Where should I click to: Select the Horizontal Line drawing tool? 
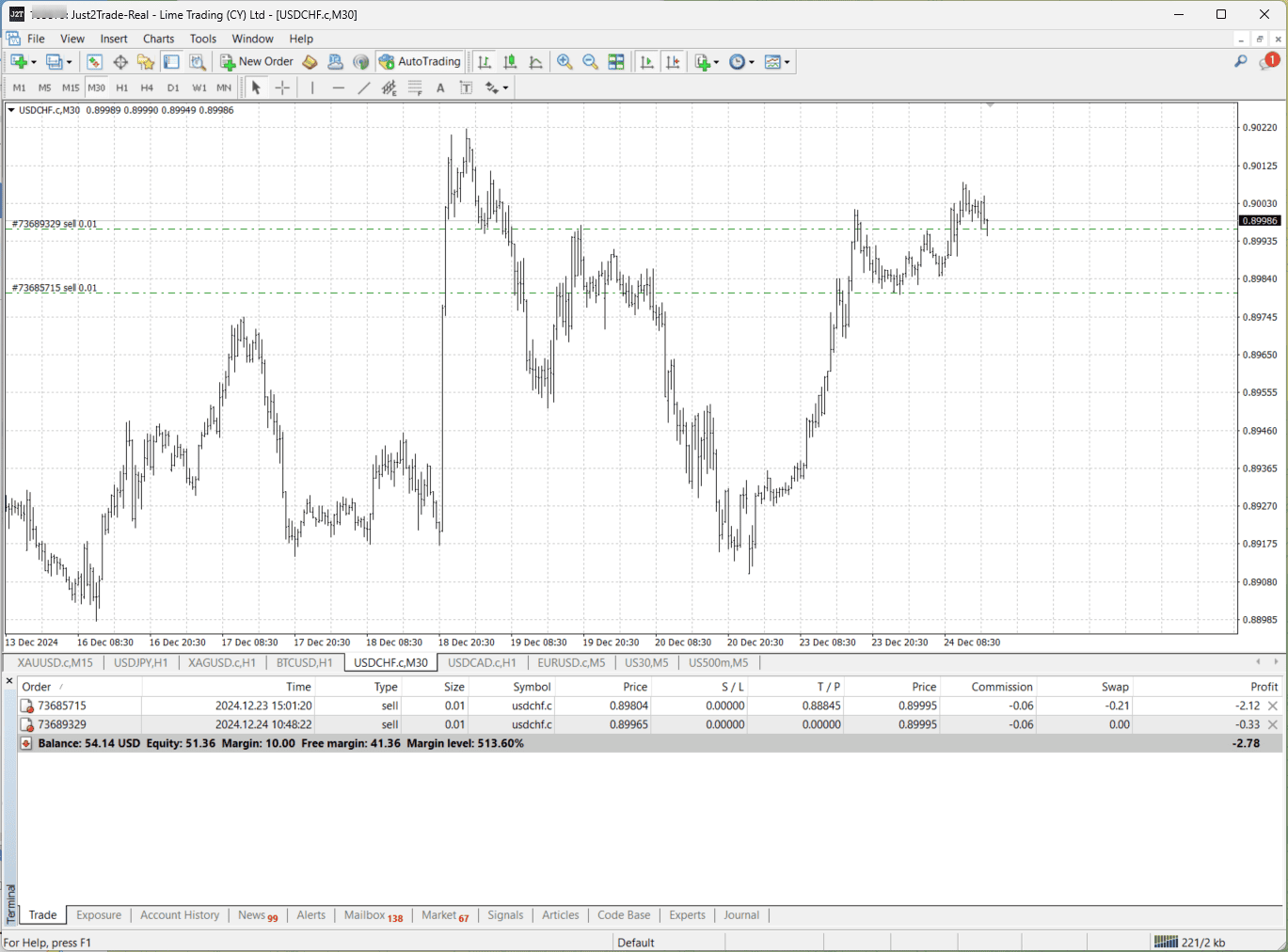click(339, 87)
